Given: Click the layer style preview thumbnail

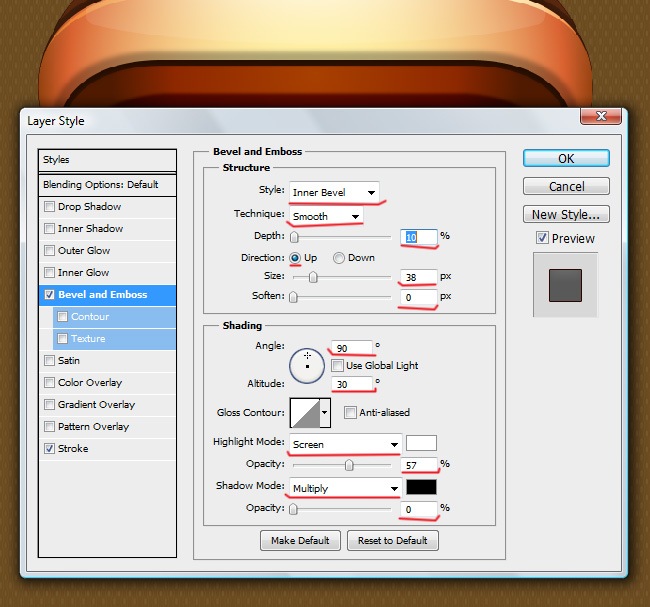Looking at the screenshot, I should [x=565, y=285].
